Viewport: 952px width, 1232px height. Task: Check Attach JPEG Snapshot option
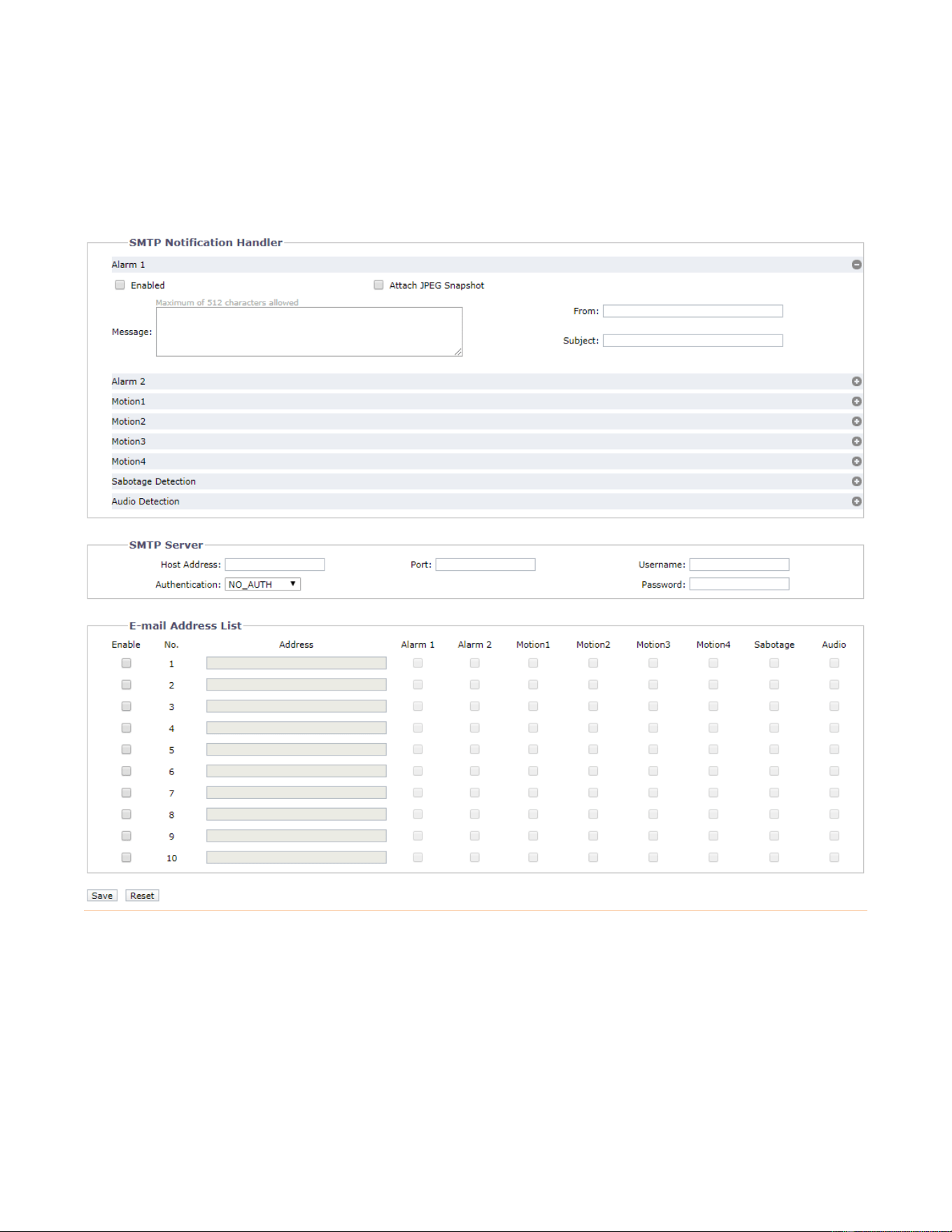click(378, 285)
